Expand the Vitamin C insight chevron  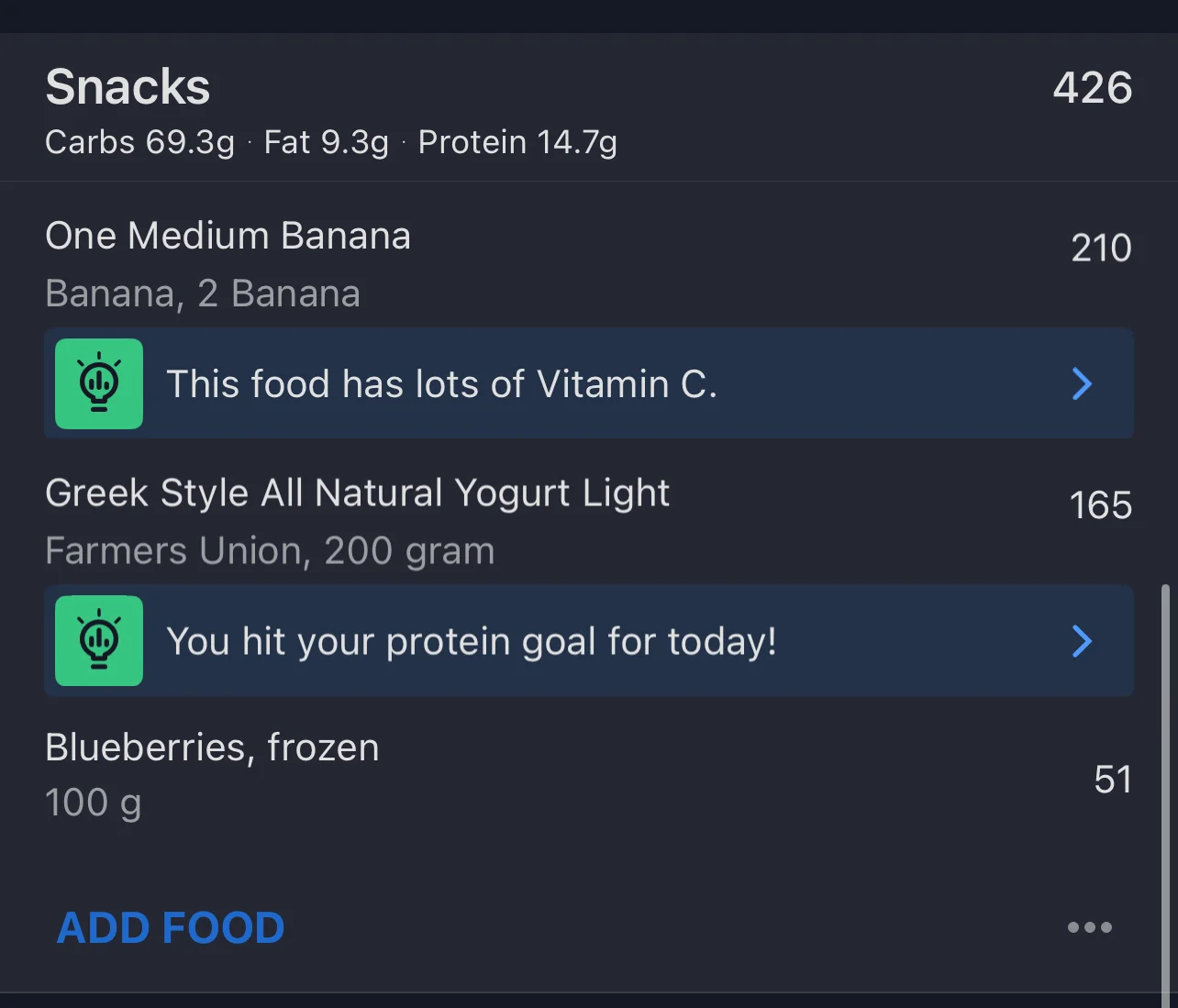coord(1082,383)
